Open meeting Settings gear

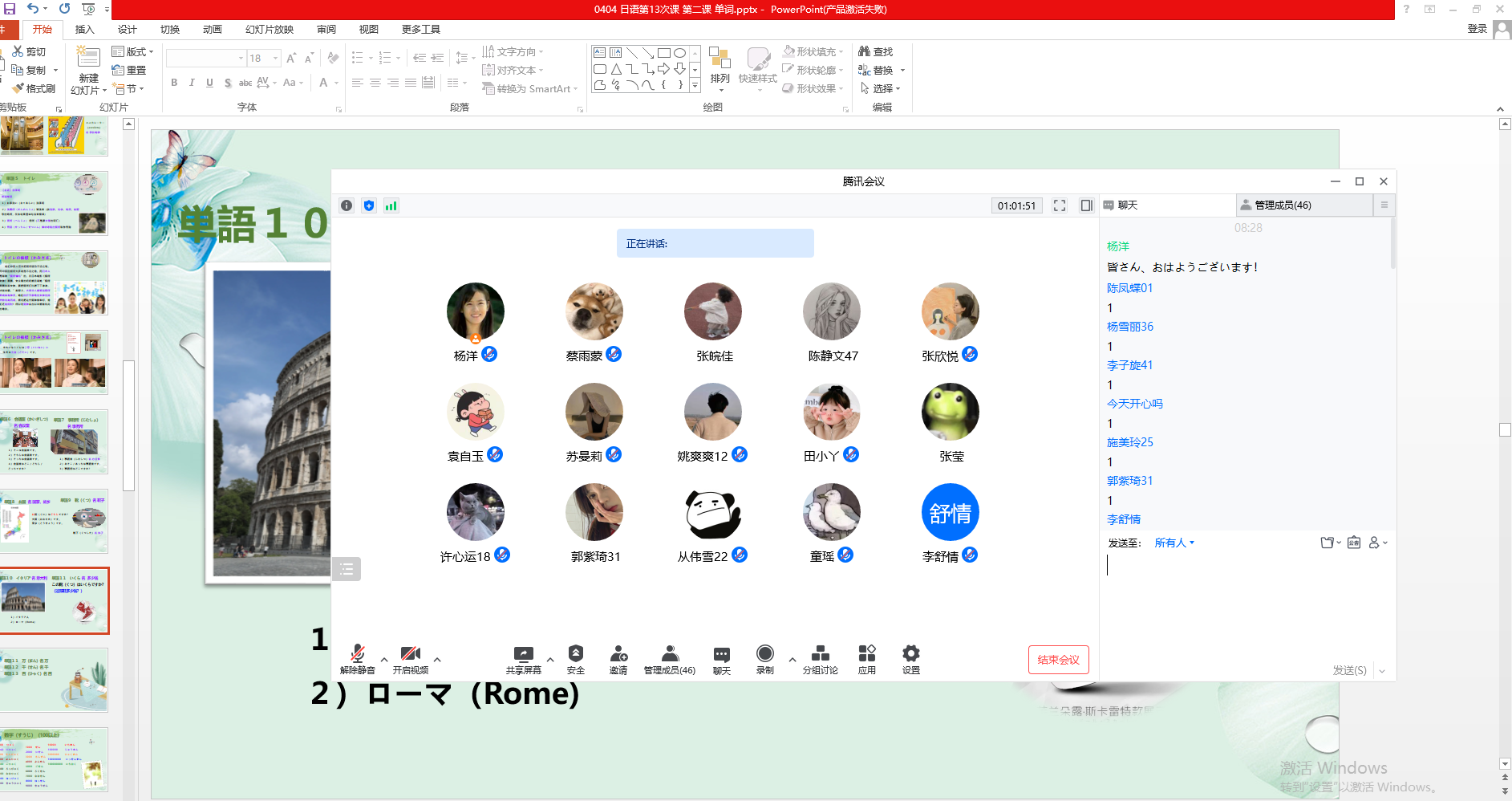(911, 659)
